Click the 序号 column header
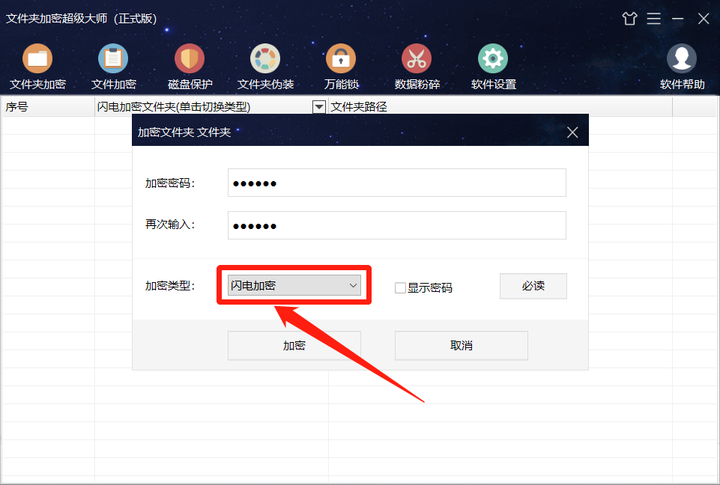Screen dimensions: 720x485 point(48,107)
